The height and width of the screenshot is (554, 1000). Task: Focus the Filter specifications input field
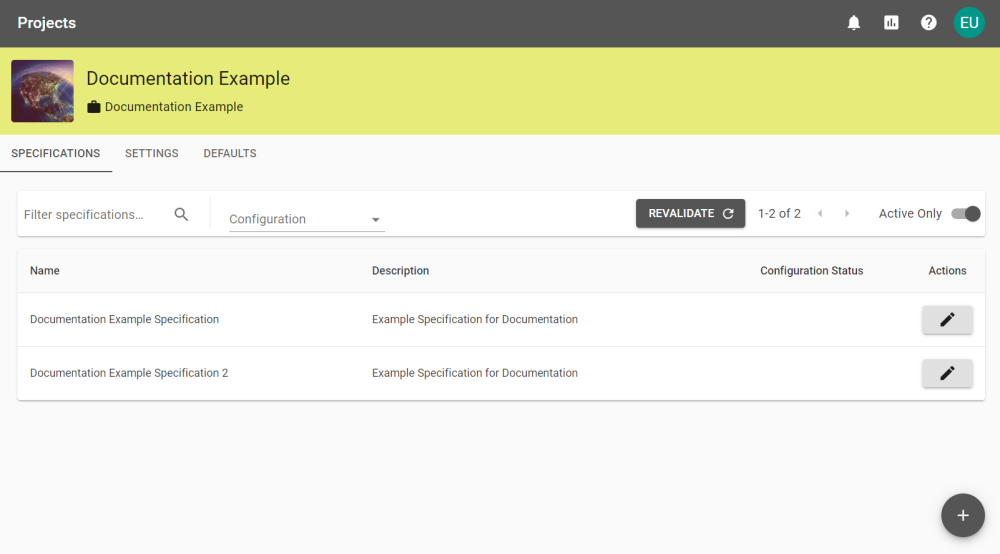[94, 214]
